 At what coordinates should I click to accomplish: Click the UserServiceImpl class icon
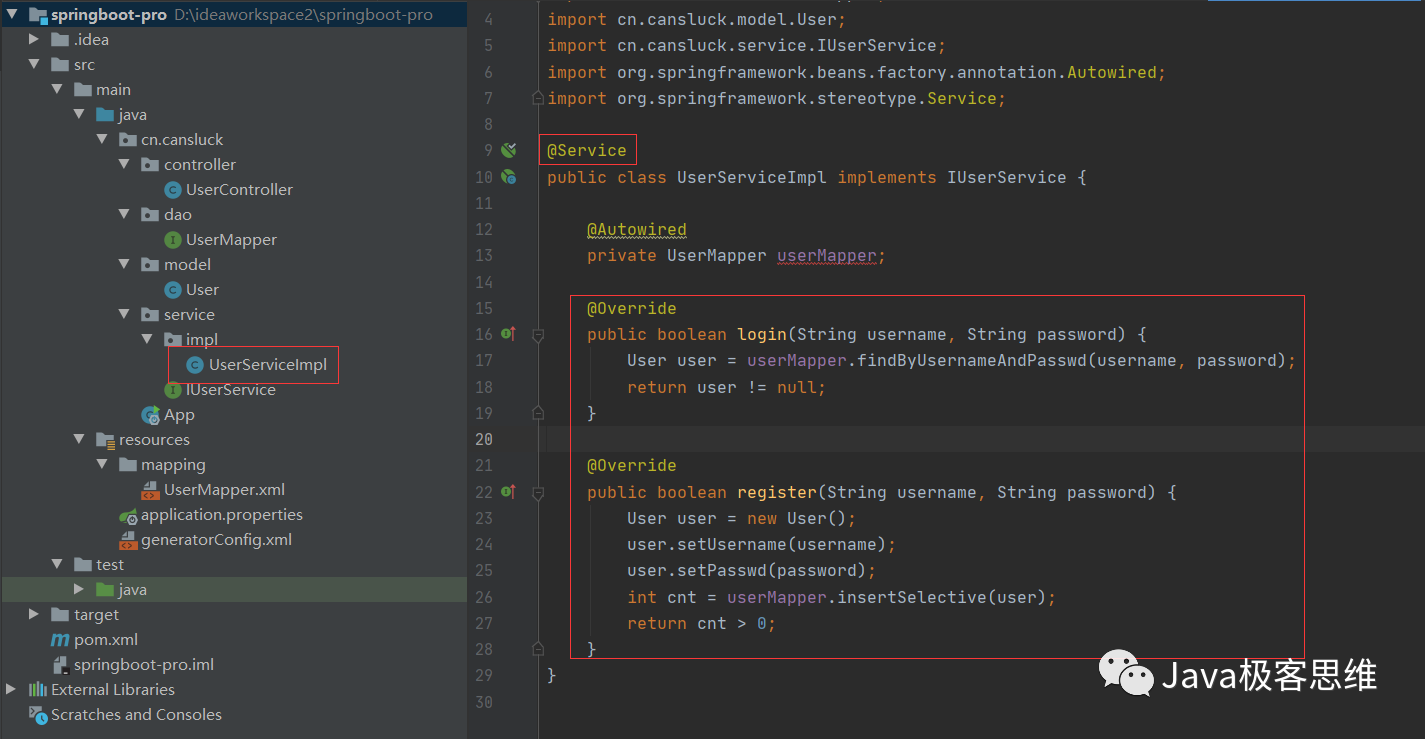195,365
